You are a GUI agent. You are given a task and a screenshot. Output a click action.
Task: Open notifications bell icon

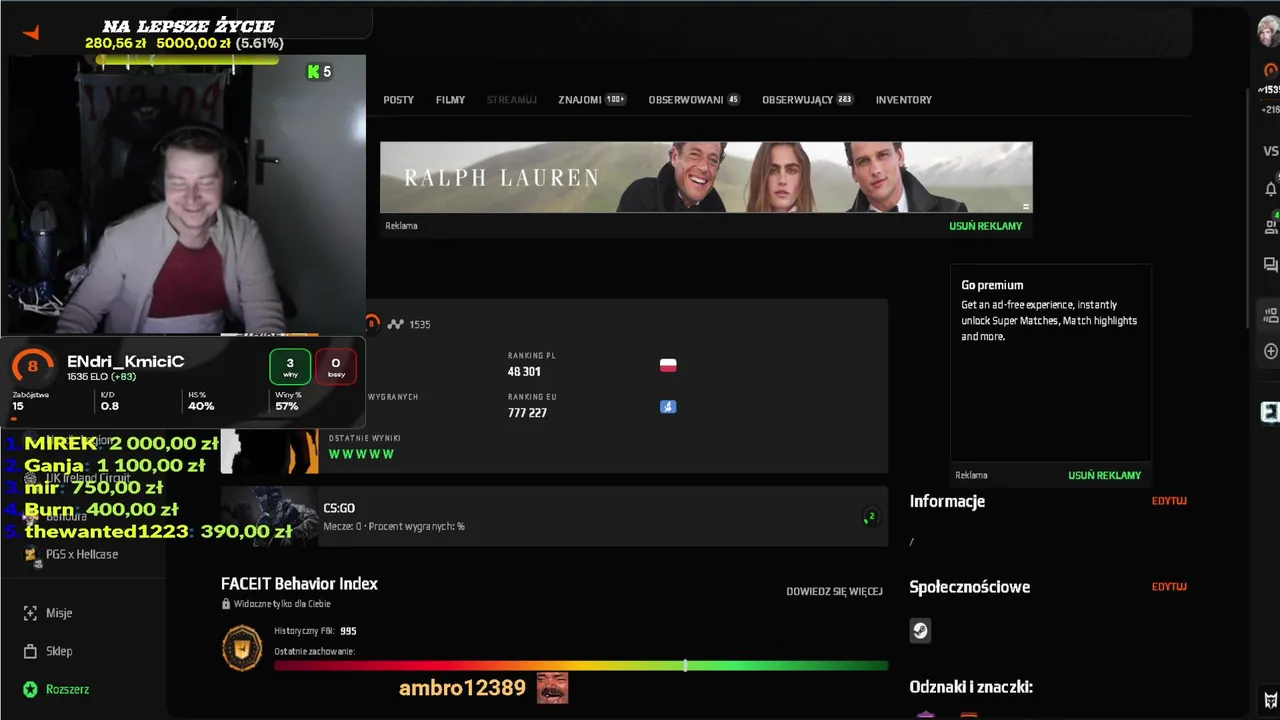pyautogui.click(x=1271, y=189)
